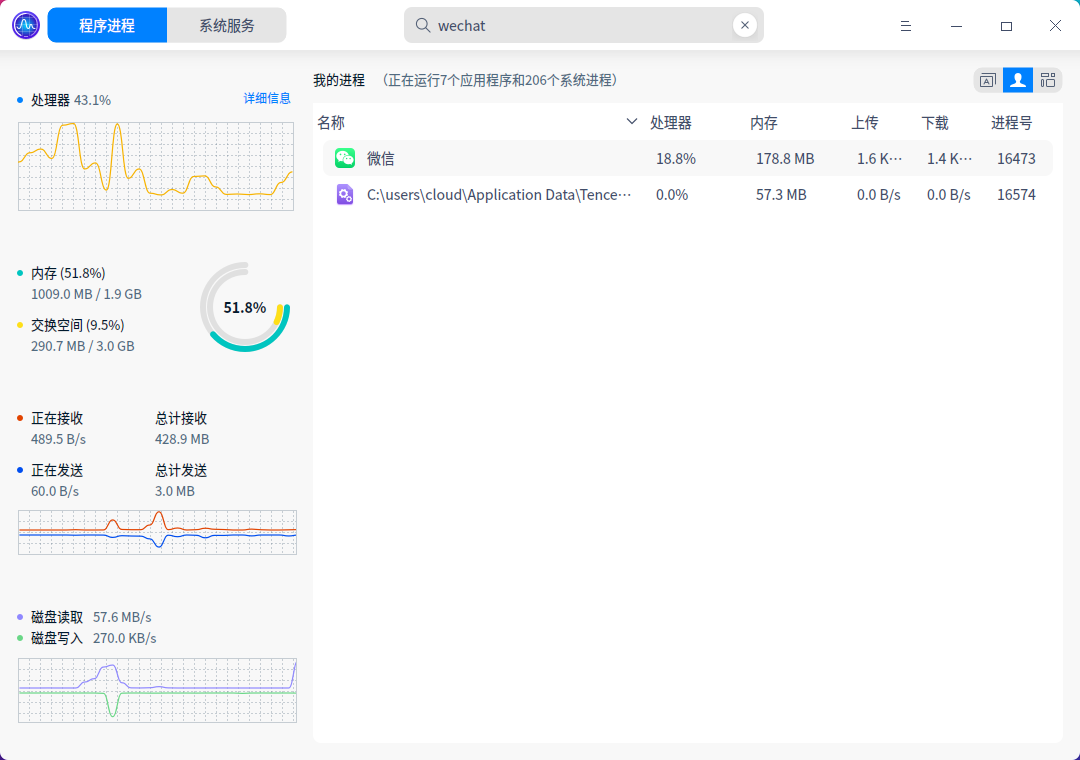This screenshot has height=760, width=1080.
Task: Select the my processes user icon
Action: pyautogui.click(x=1018, y=80)
